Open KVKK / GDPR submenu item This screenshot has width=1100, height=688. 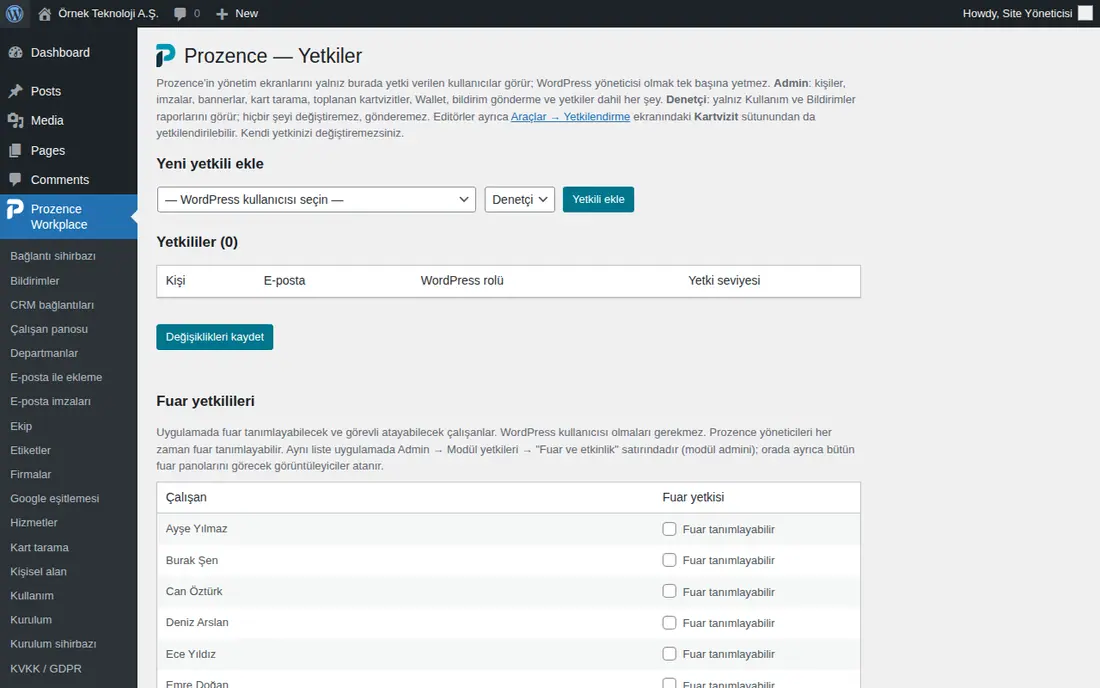46,668
